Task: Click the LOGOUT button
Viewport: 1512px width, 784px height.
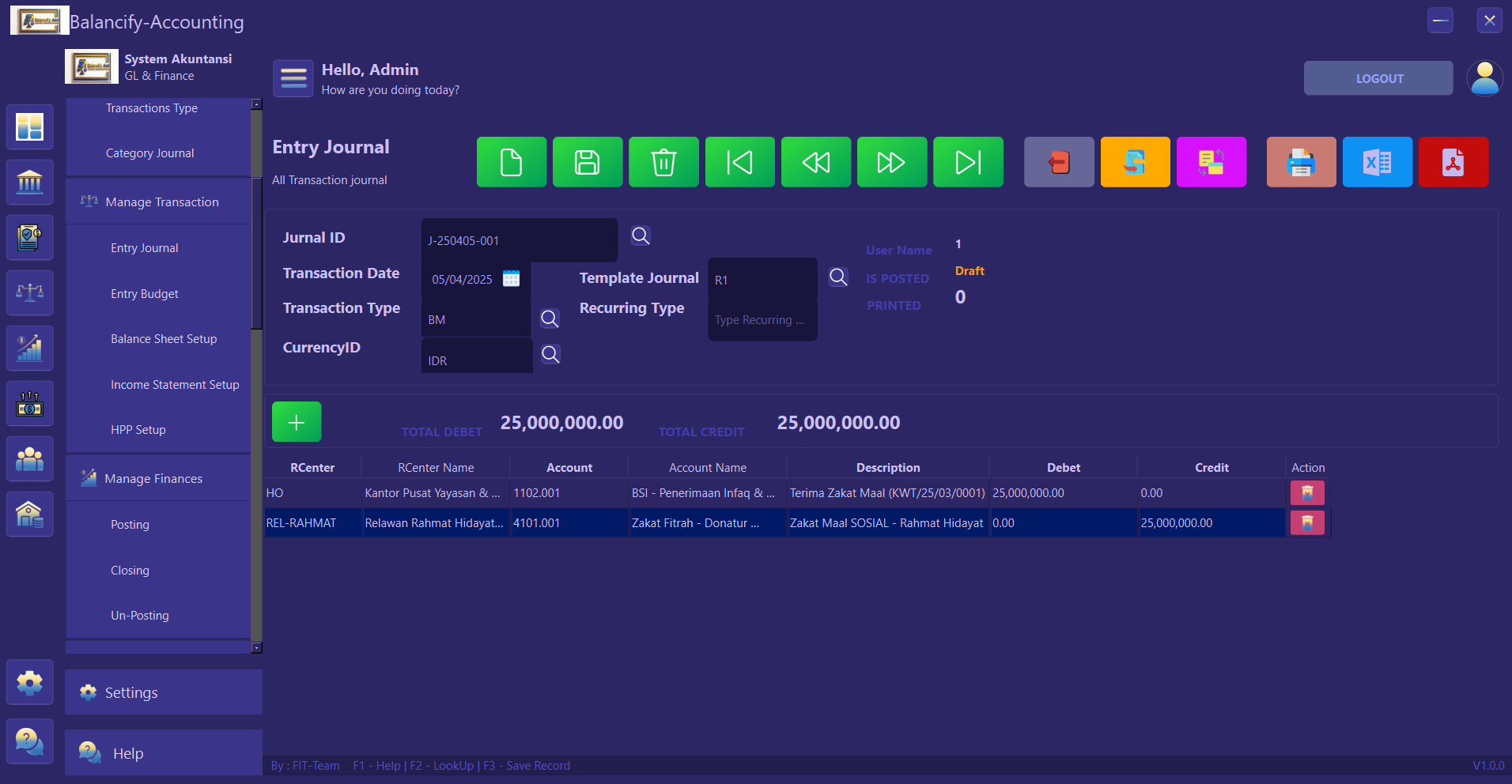Action: pos(1378,78)
